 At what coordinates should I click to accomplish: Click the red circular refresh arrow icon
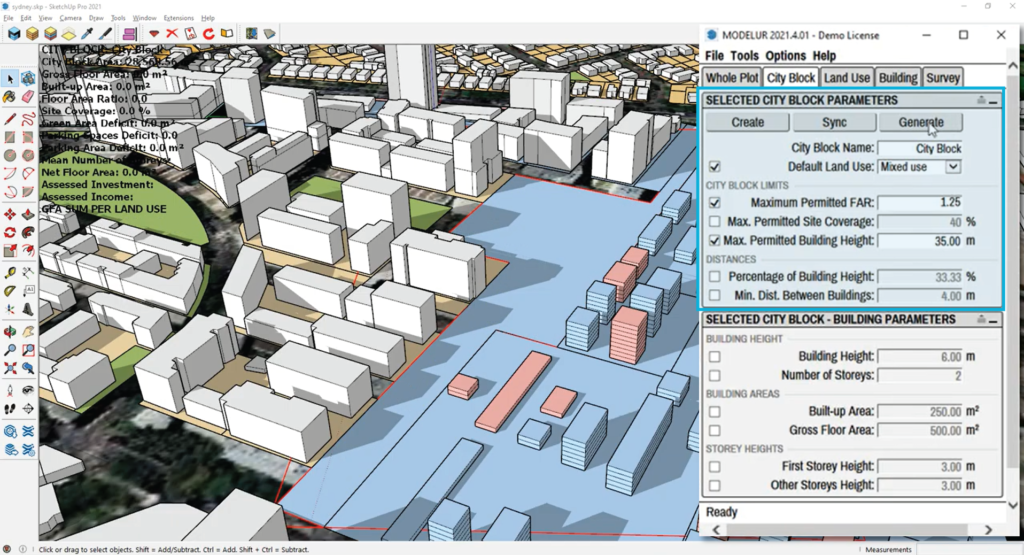[208, 33]
